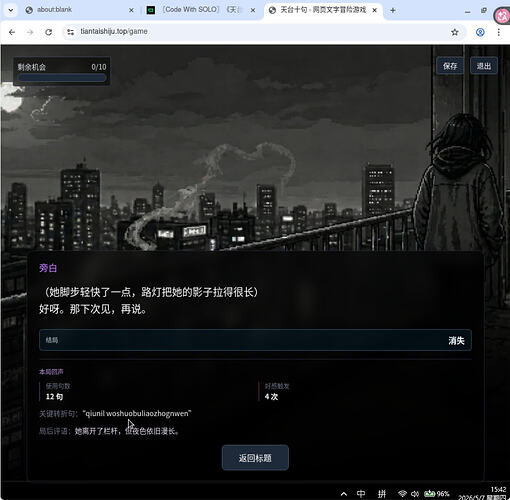510x500 pixels.
Task: Reload the page with the refresh icon
Action: click(48, 32)
